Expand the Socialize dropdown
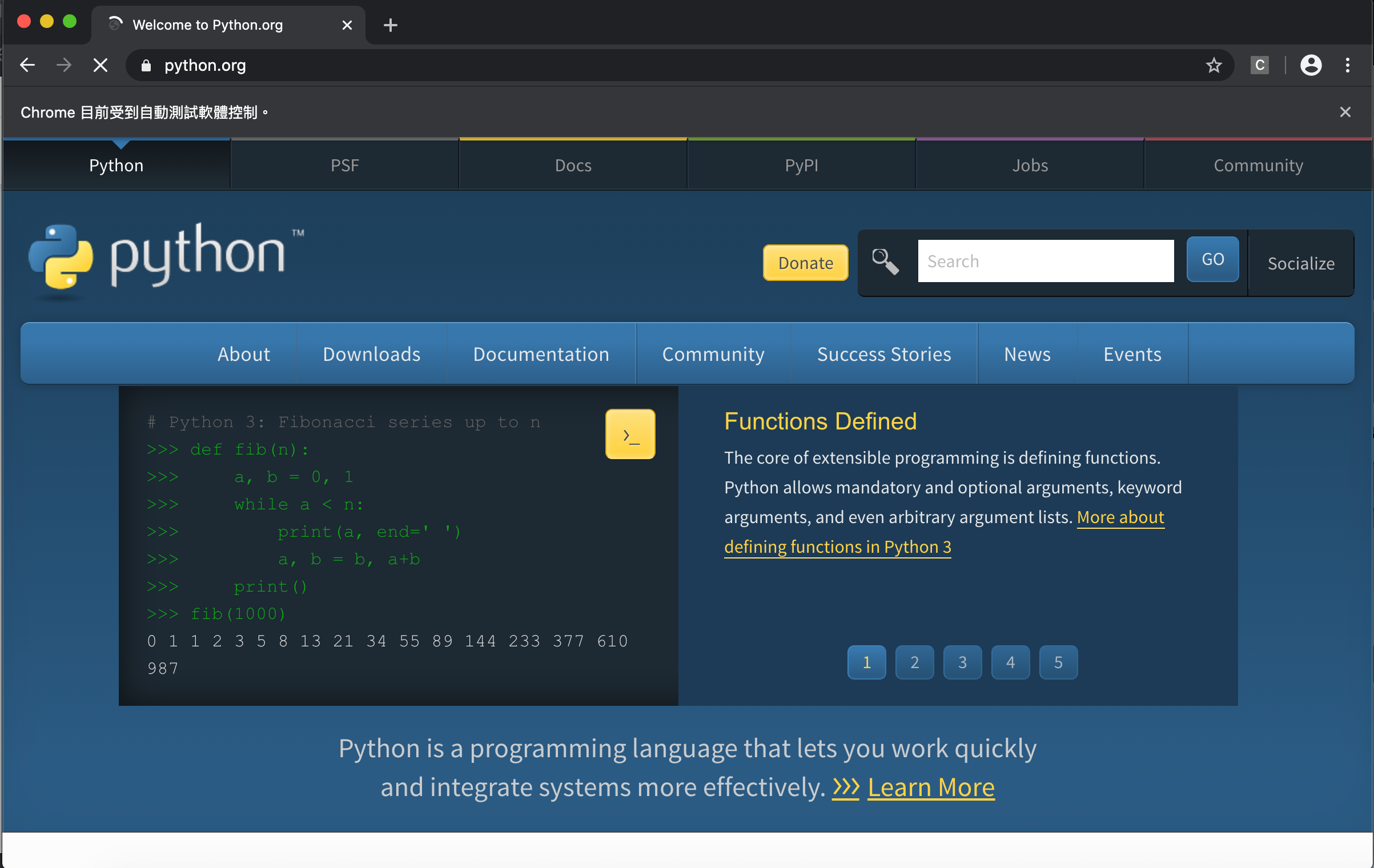This screenshot has width=1374, height=868. tap(1301, 263)
